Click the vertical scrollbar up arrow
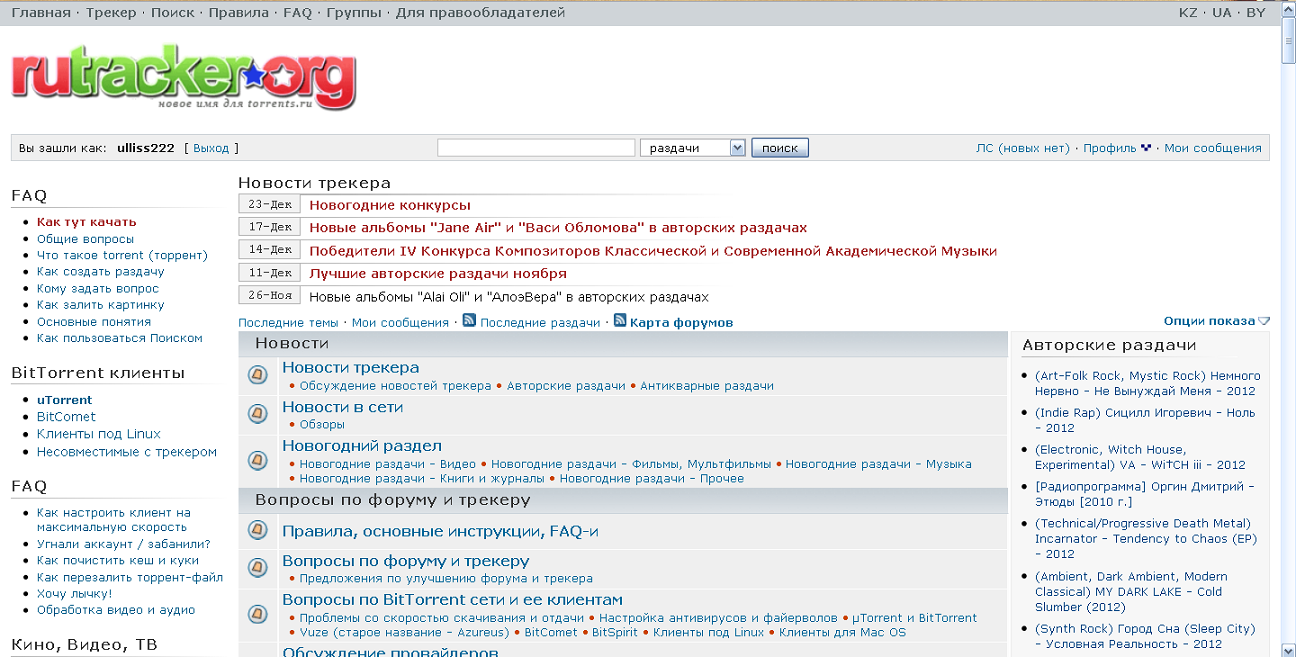 [1288, 10]
